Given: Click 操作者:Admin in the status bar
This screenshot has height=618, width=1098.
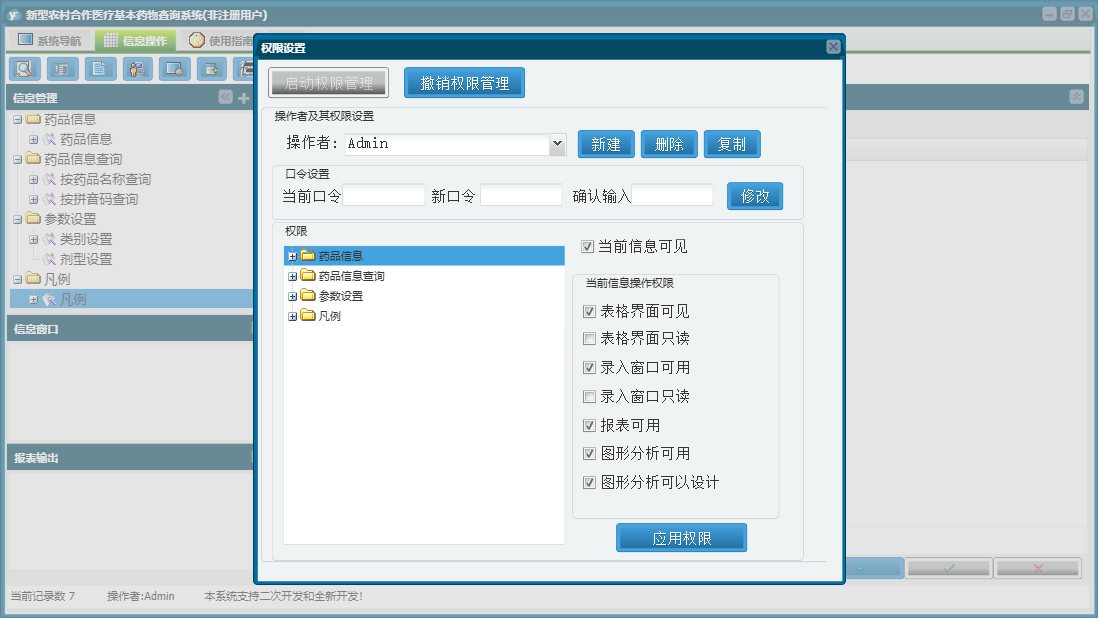Looking at the screenshot, I should click(141, 596).
